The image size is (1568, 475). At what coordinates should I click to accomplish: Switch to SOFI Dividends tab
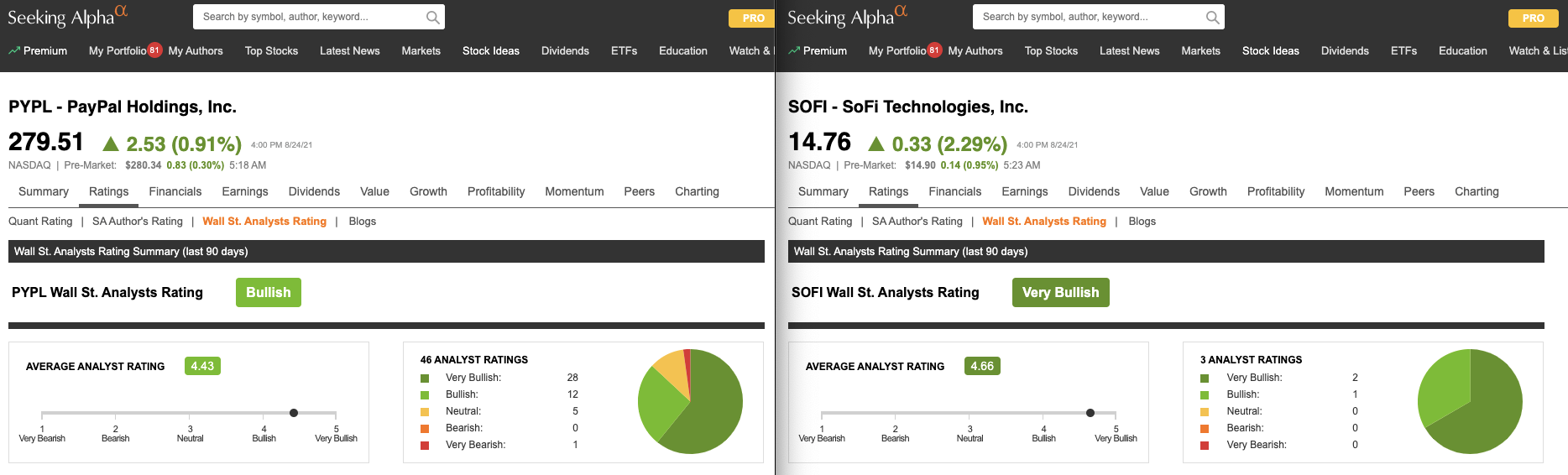tap(1094, 191)
